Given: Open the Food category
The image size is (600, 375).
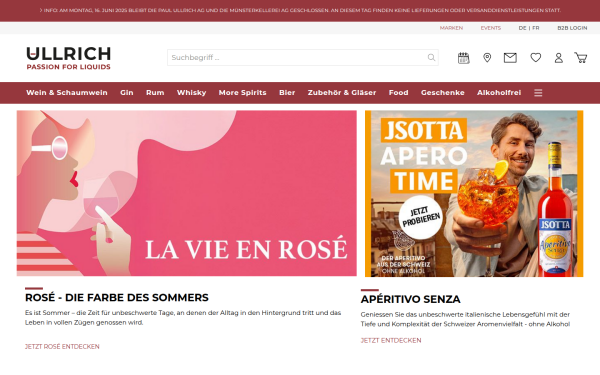Looking at the screenshot, I should pyautogui.click(x=398, y=93).
